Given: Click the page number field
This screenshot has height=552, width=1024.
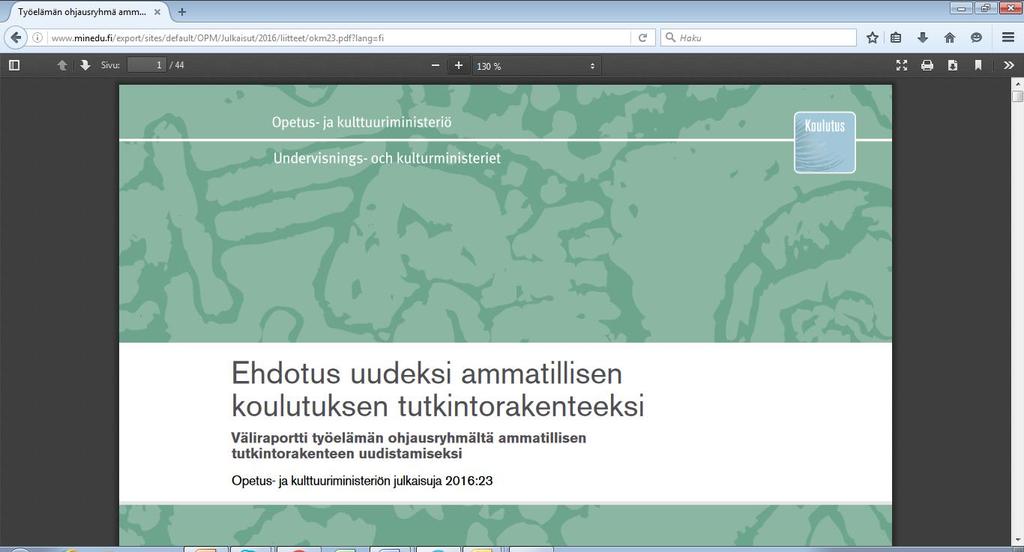Looking at the screenshot, I should [x=146, y=65].
